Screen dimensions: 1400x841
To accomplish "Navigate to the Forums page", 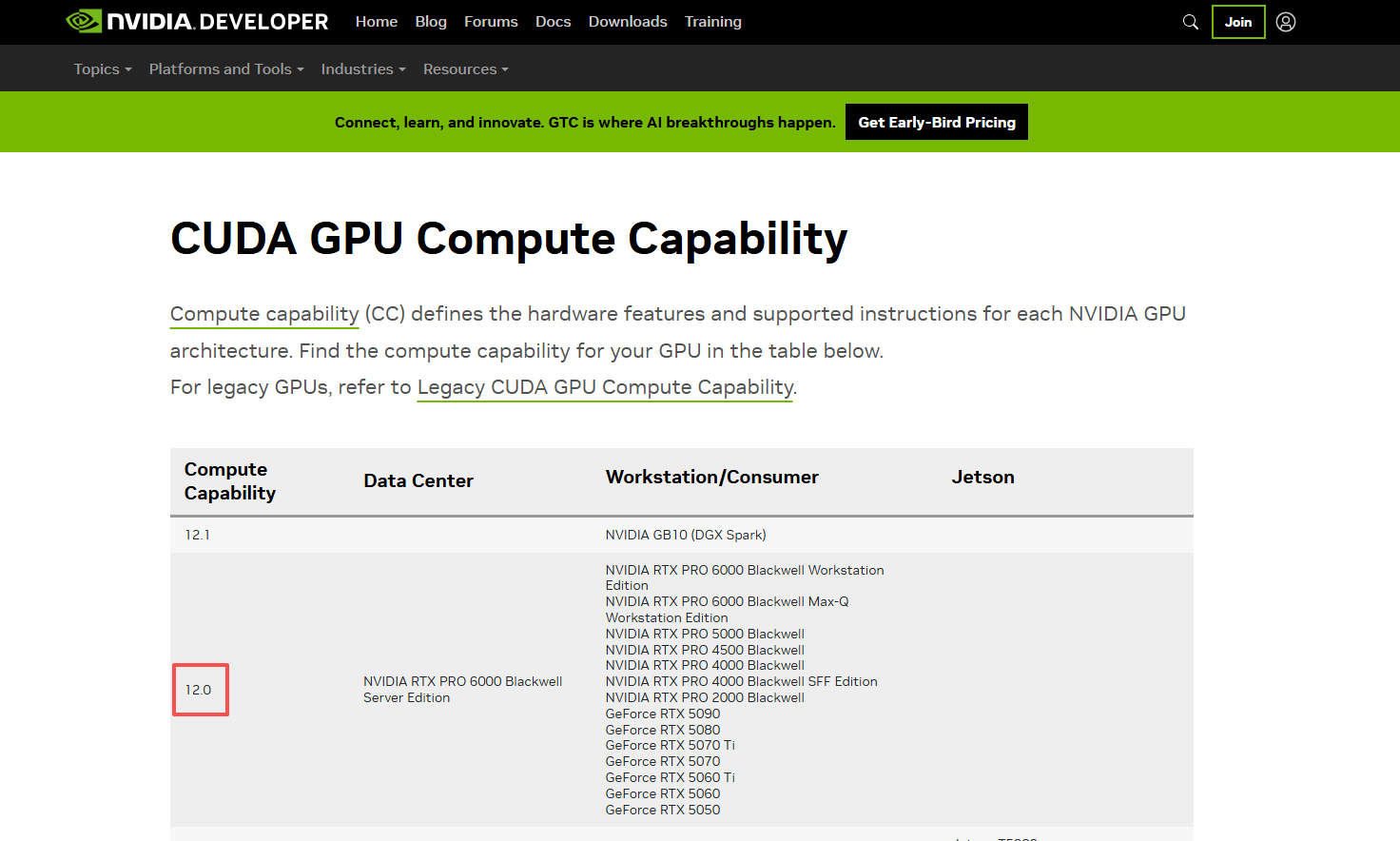I will [x=491, y=22].
